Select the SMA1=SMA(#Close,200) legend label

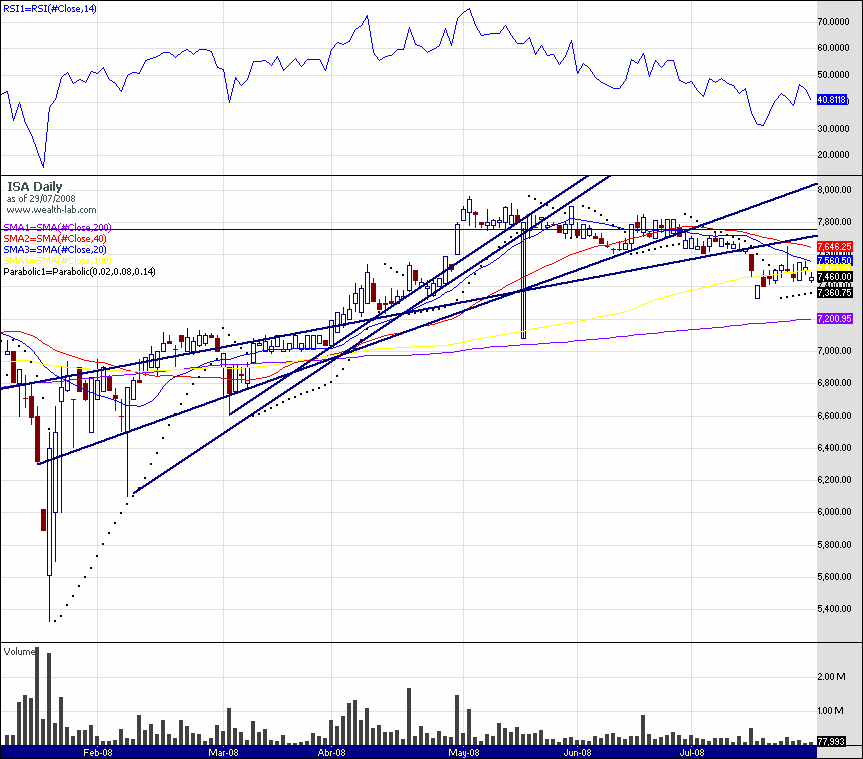57,227
